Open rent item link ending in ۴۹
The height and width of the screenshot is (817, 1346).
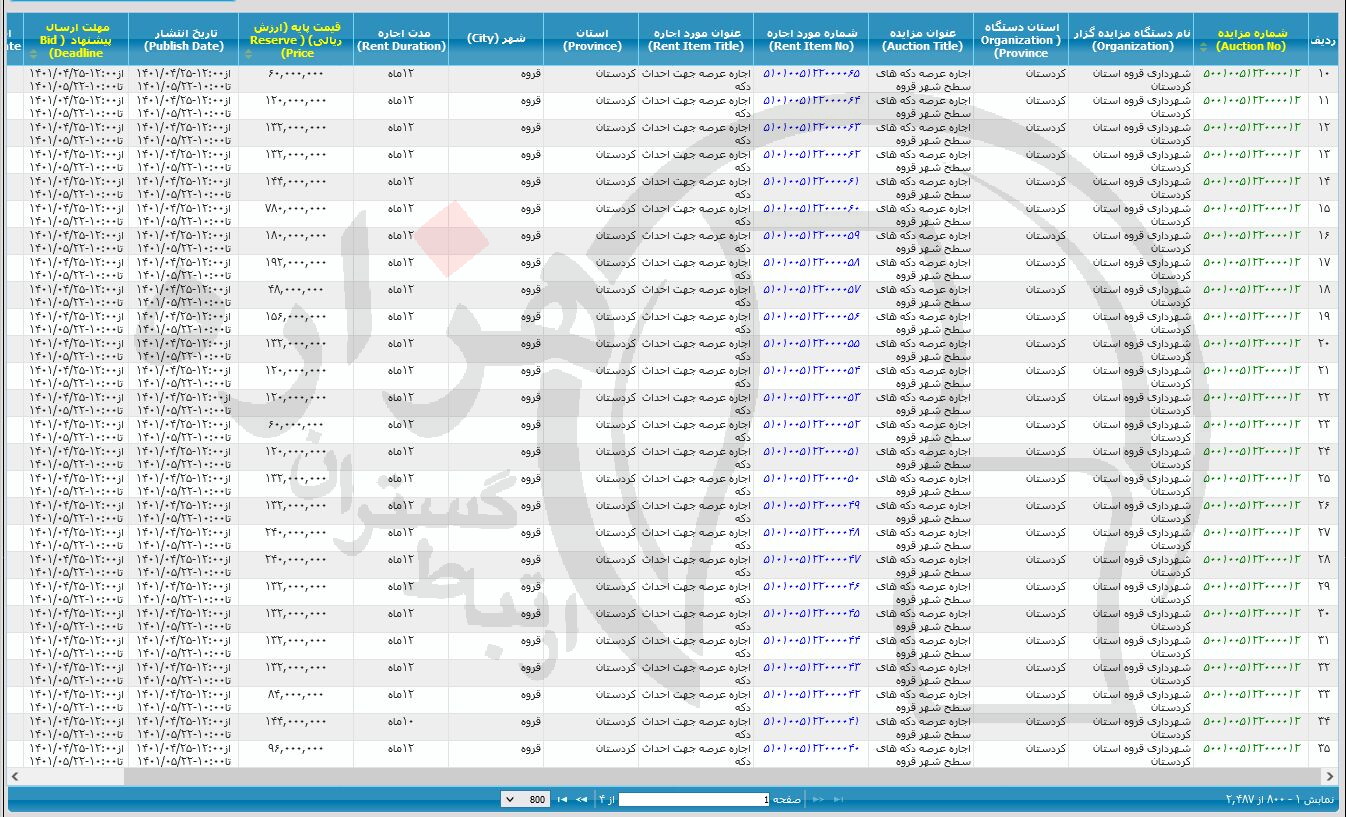(x=811, y=505)
